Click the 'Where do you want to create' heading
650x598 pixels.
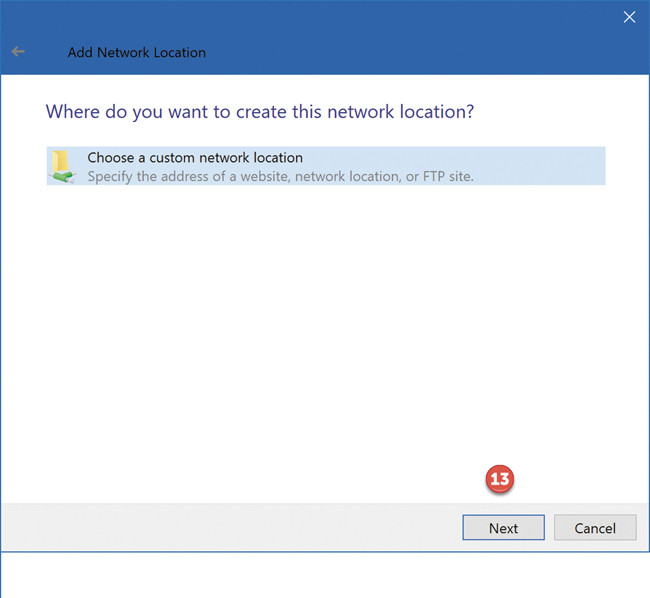point(200,111)
